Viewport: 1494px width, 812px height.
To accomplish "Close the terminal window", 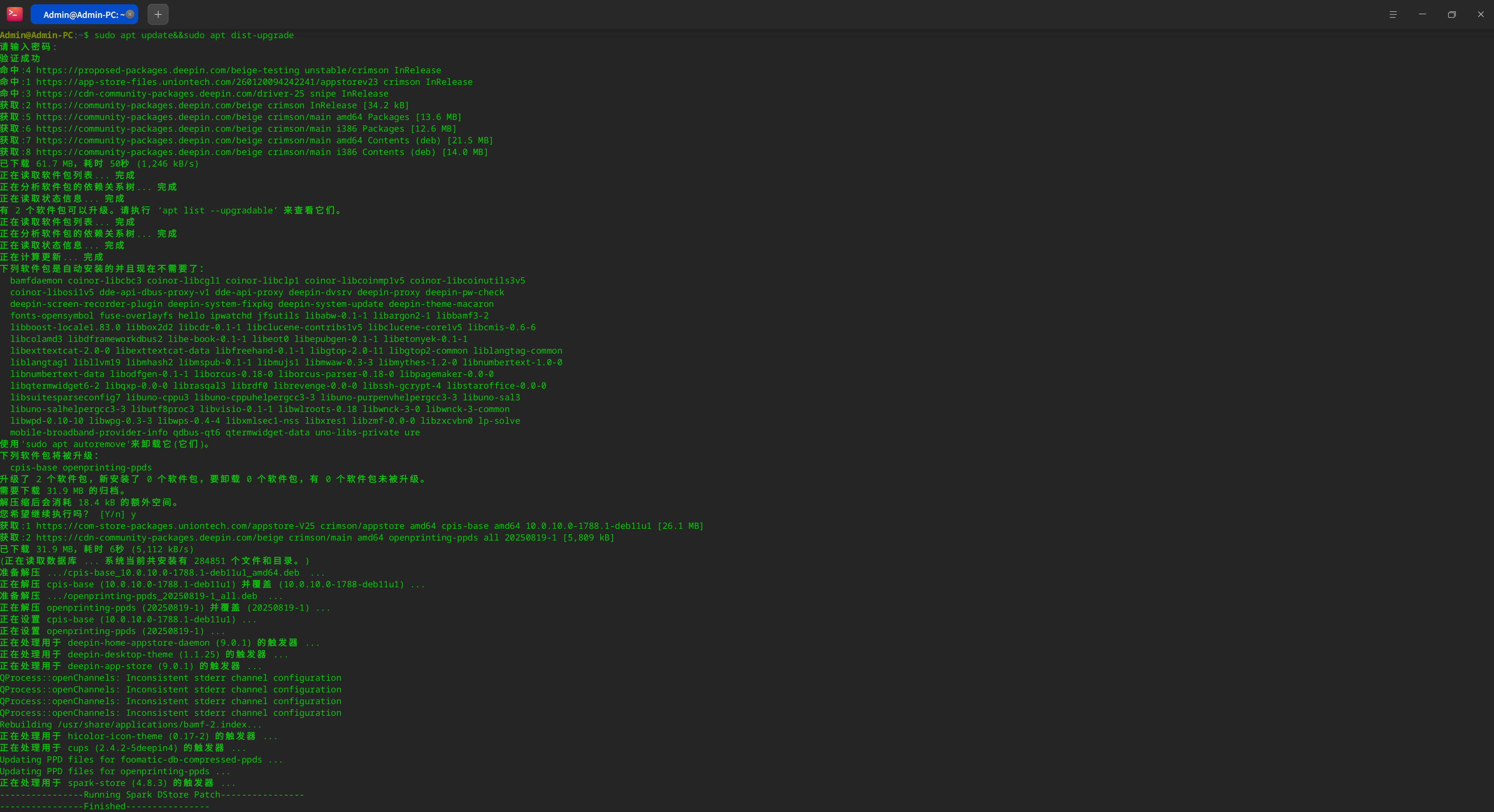I will [x=1481, y=14].
